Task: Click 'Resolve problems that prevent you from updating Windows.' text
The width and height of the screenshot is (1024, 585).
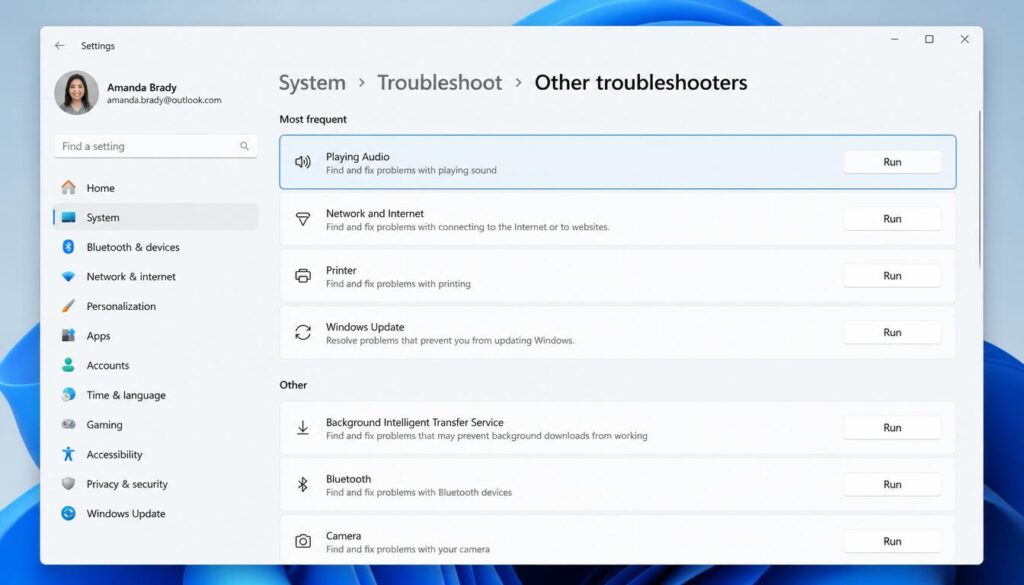Action: [450, 341]
